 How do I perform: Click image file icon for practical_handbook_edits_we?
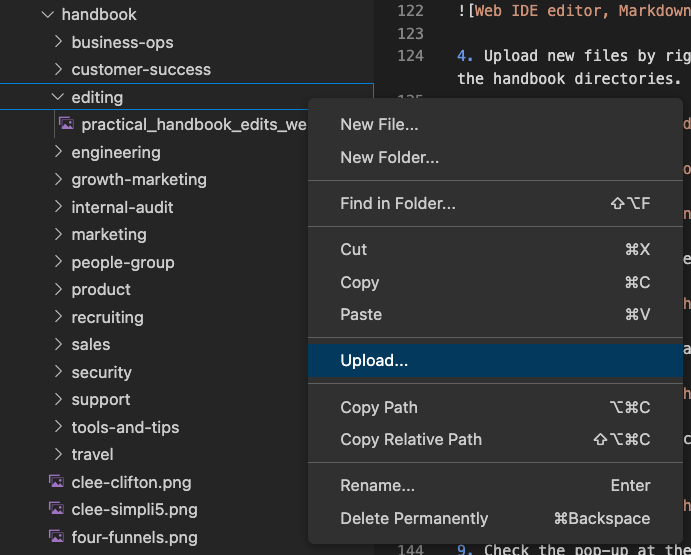click(x=67, y=124)
